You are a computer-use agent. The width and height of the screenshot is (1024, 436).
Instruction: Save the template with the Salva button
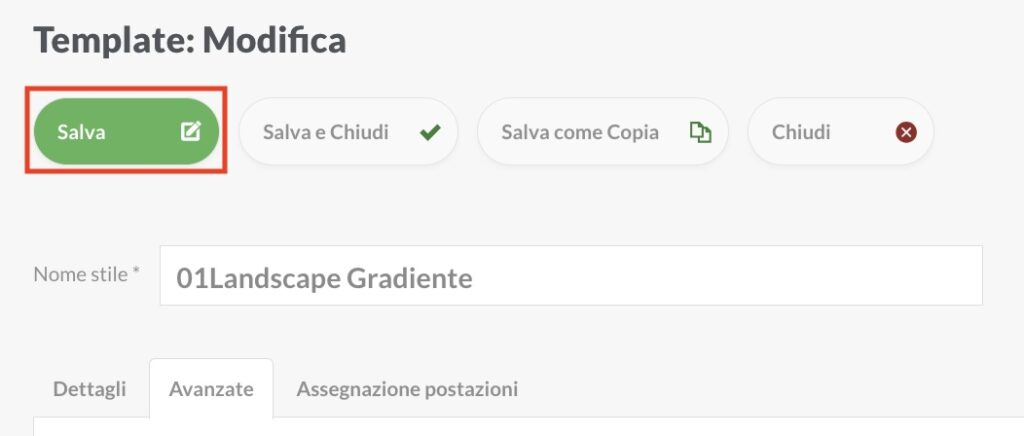126,132
